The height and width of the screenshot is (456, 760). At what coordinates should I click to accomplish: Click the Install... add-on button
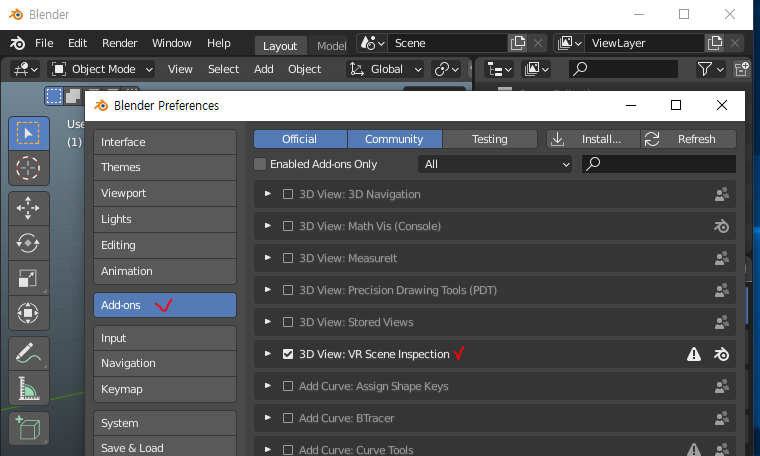[593, 139]
